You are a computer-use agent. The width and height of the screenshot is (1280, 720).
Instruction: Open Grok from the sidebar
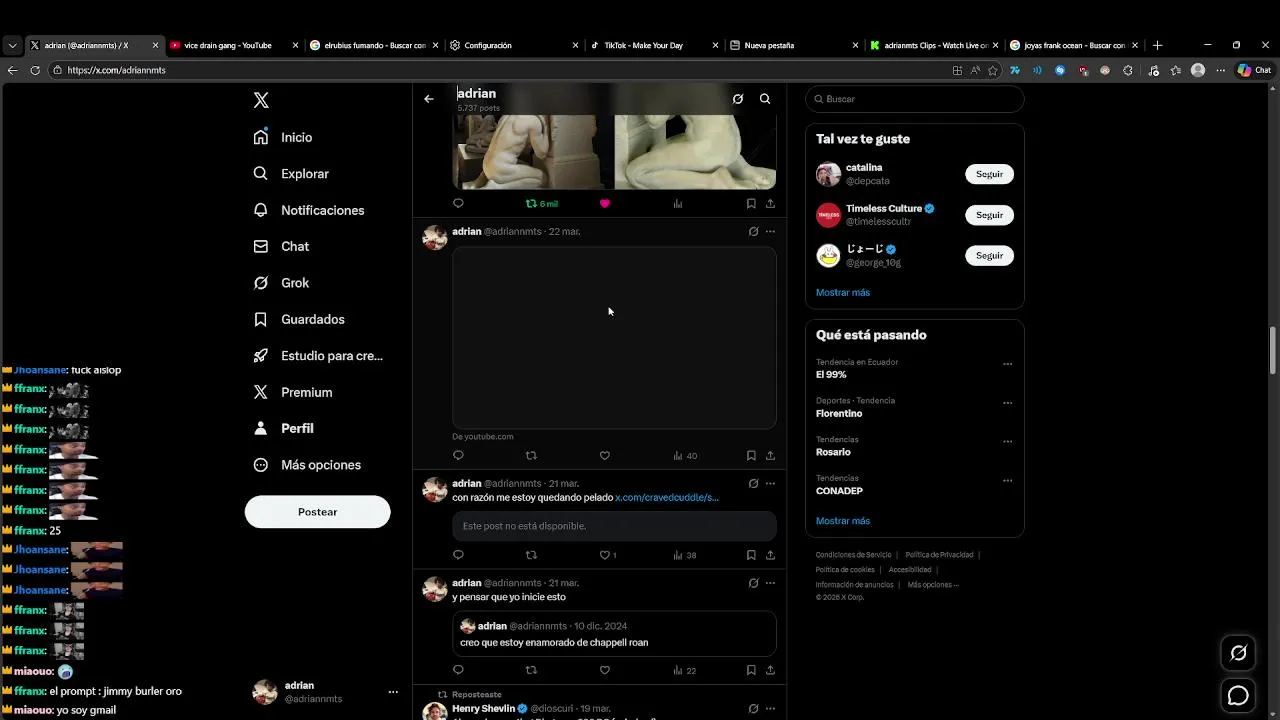coord(281,283)
